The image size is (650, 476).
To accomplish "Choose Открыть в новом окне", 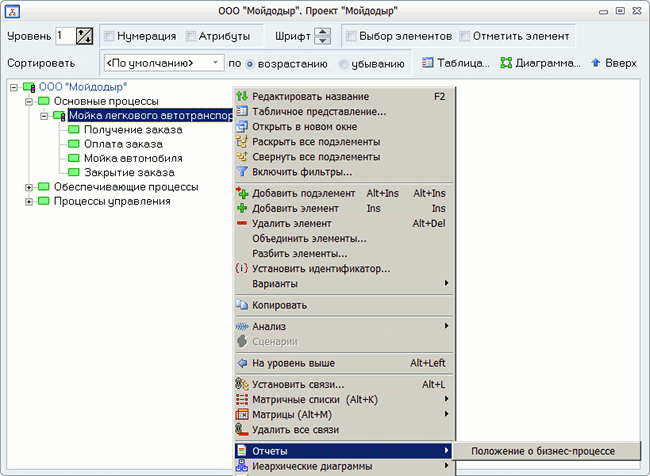I will pos(344,126).
